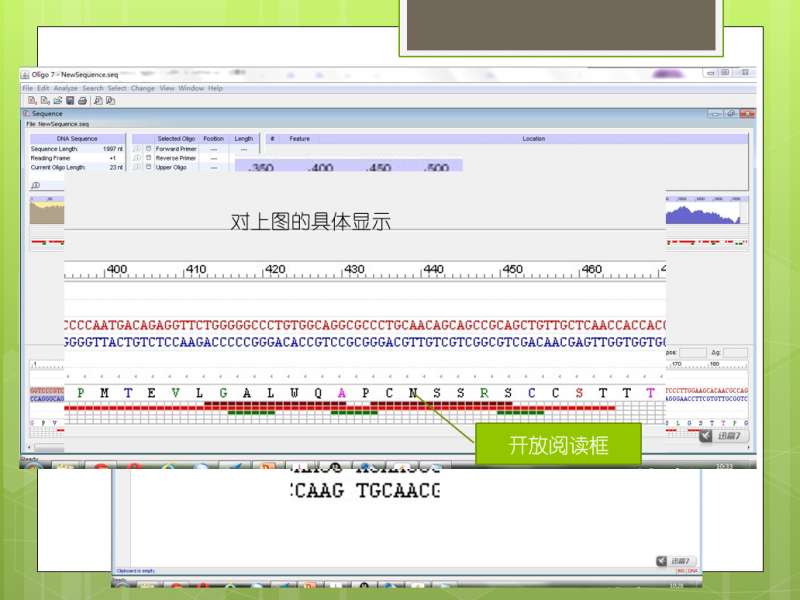The image size is (800, 600).
Task: Click the second magnifier search icon
Action: (110, 101)
